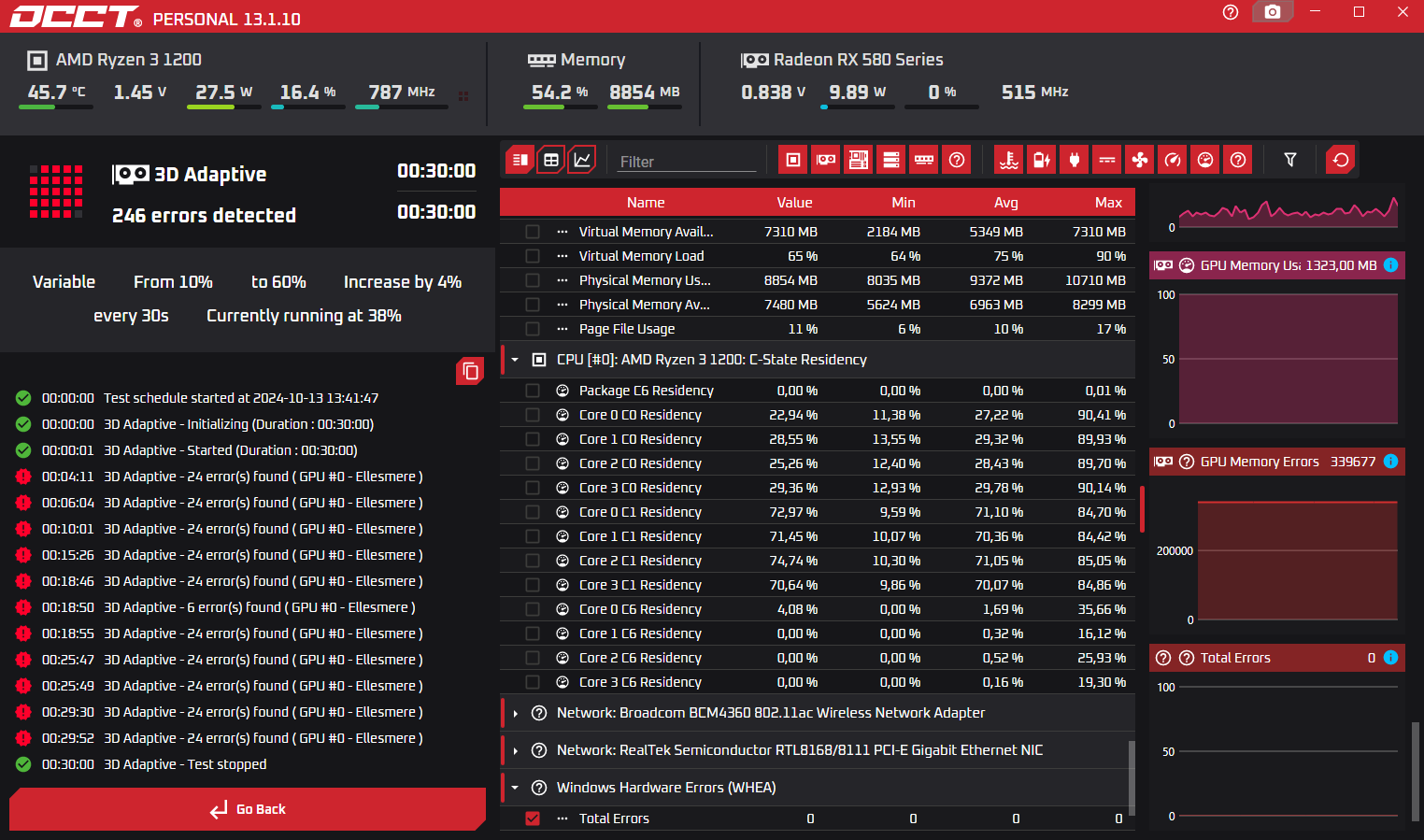The height and width of the screenshot is (840, 1424).
Task: Enable the Core 0 C0 Residency checkbox
Action: [x=533, y=415]
